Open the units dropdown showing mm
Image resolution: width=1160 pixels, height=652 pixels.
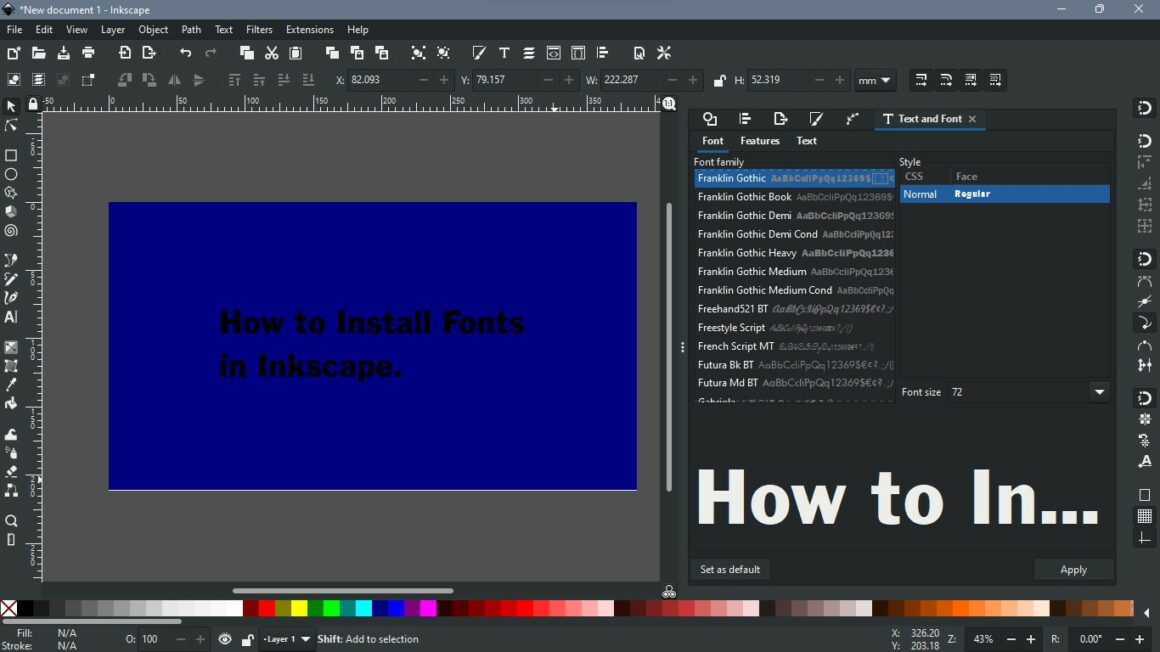[875, 80]
